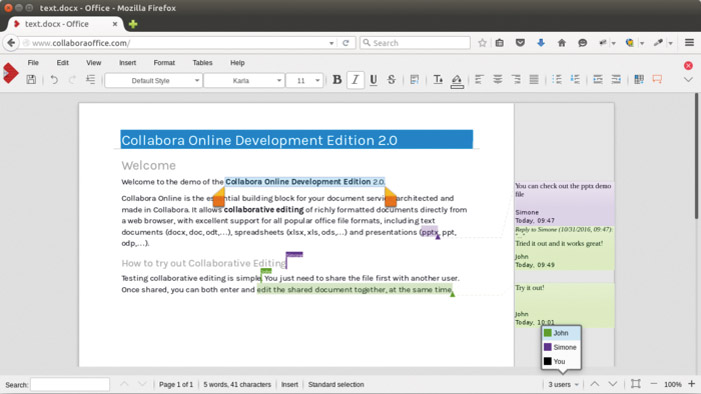Center the text horizontally

coord(497,80)
